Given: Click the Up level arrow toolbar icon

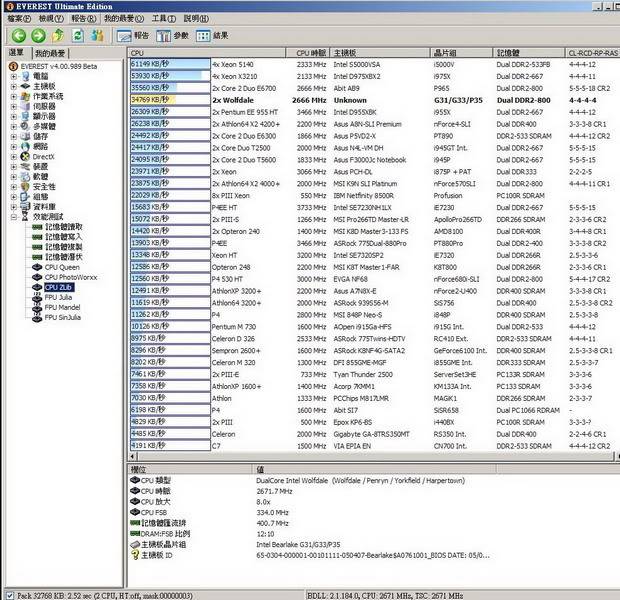Looking at the screenshot, I should coord(58,36).
